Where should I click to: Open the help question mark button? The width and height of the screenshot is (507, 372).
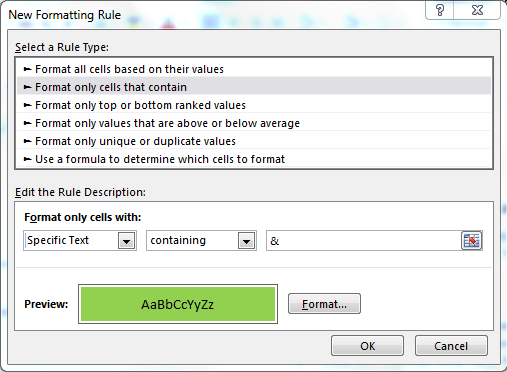pyautogui.click(x=440, y=10)
